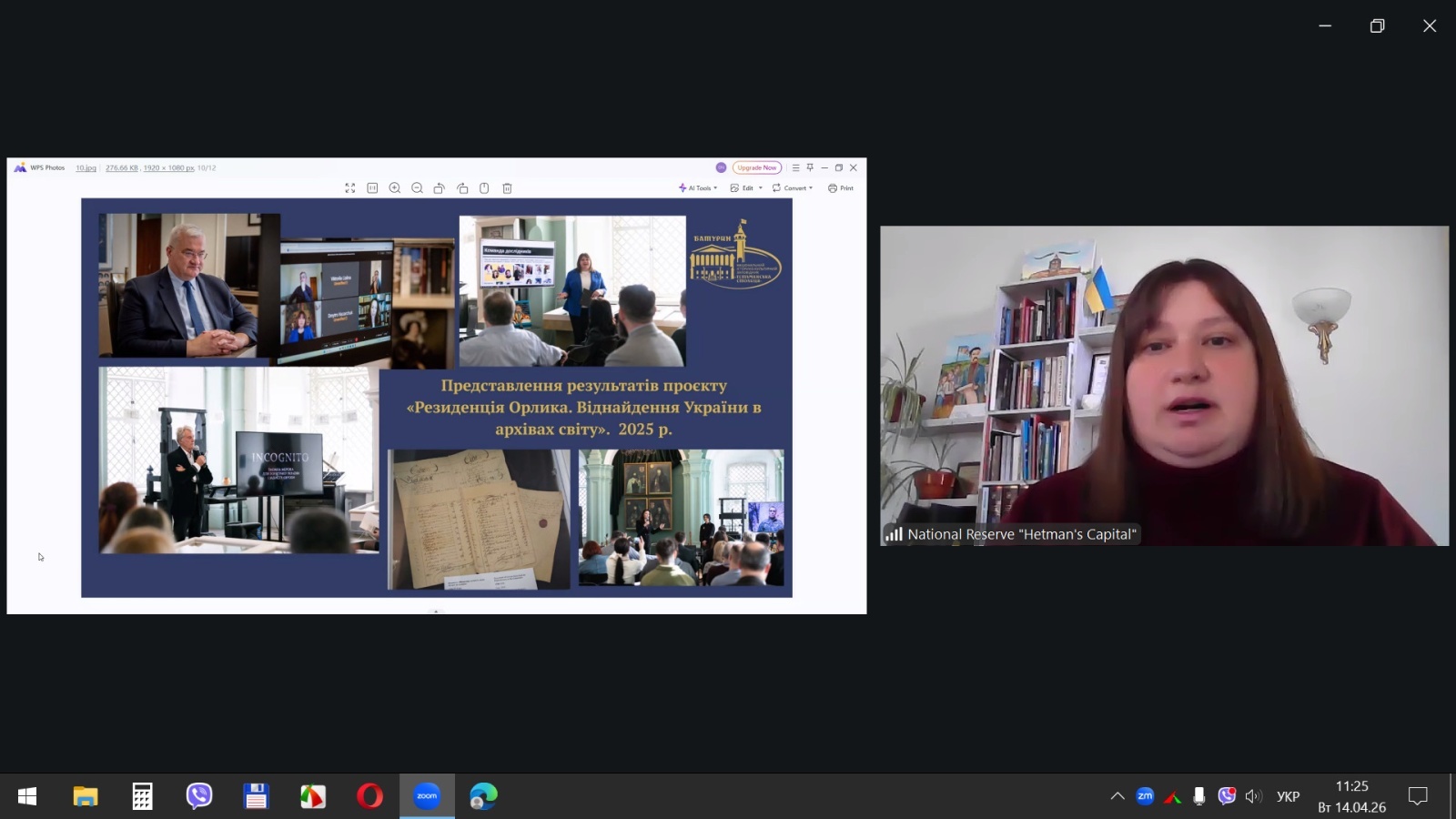Viewport: 1456px width, 819px height.
Task: Click the delete trash icon in the photo toolbar
Action: (508, 188)
